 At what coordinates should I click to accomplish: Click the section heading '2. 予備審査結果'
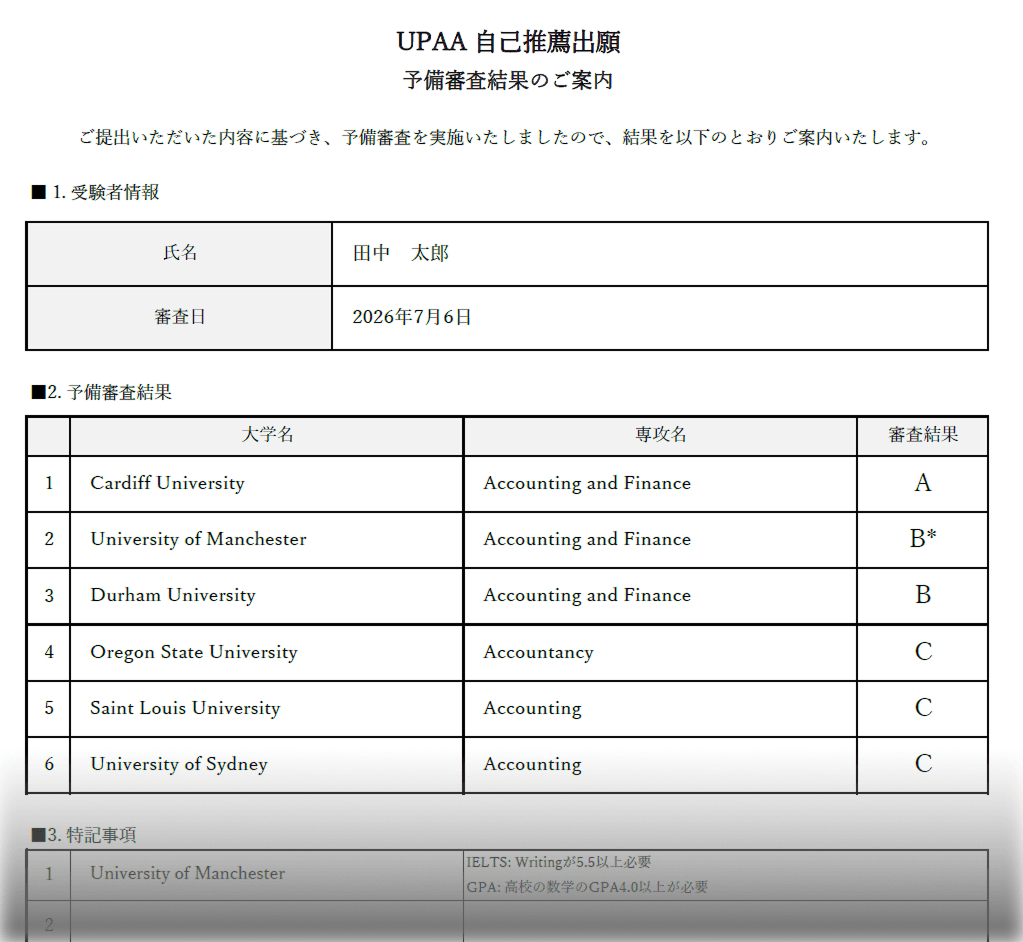(102, 391)
